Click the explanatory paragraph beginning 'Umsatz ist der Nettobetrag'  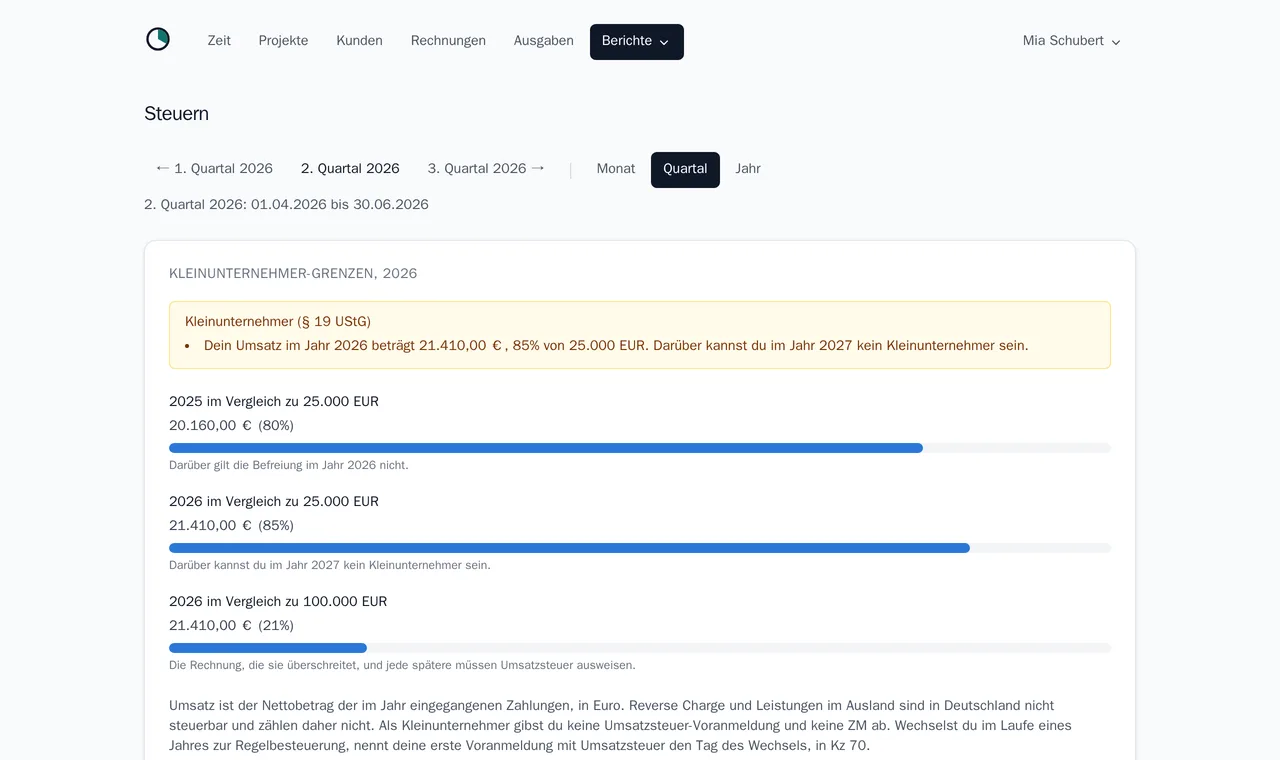point(620,725)
